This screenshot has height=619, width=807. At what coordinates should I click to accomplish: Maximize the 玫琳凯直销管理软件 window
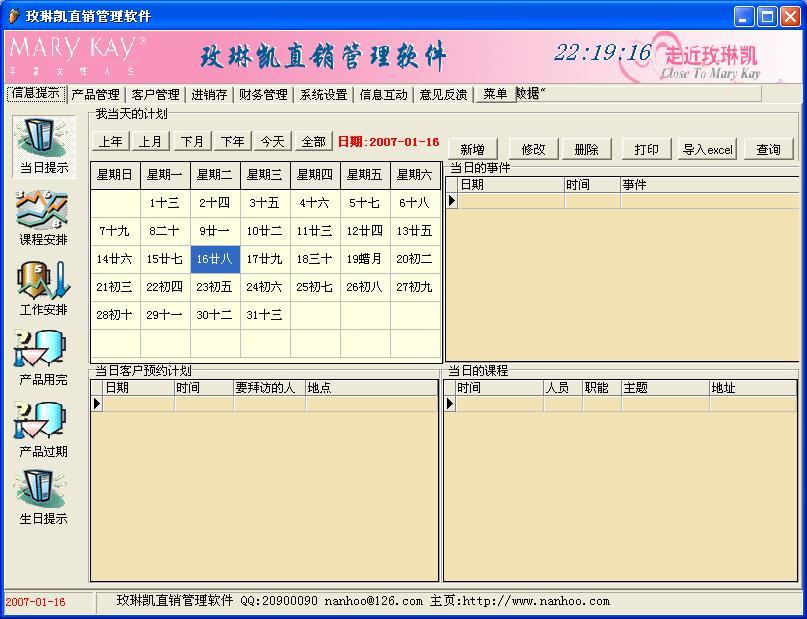click(x=767, y=16)
